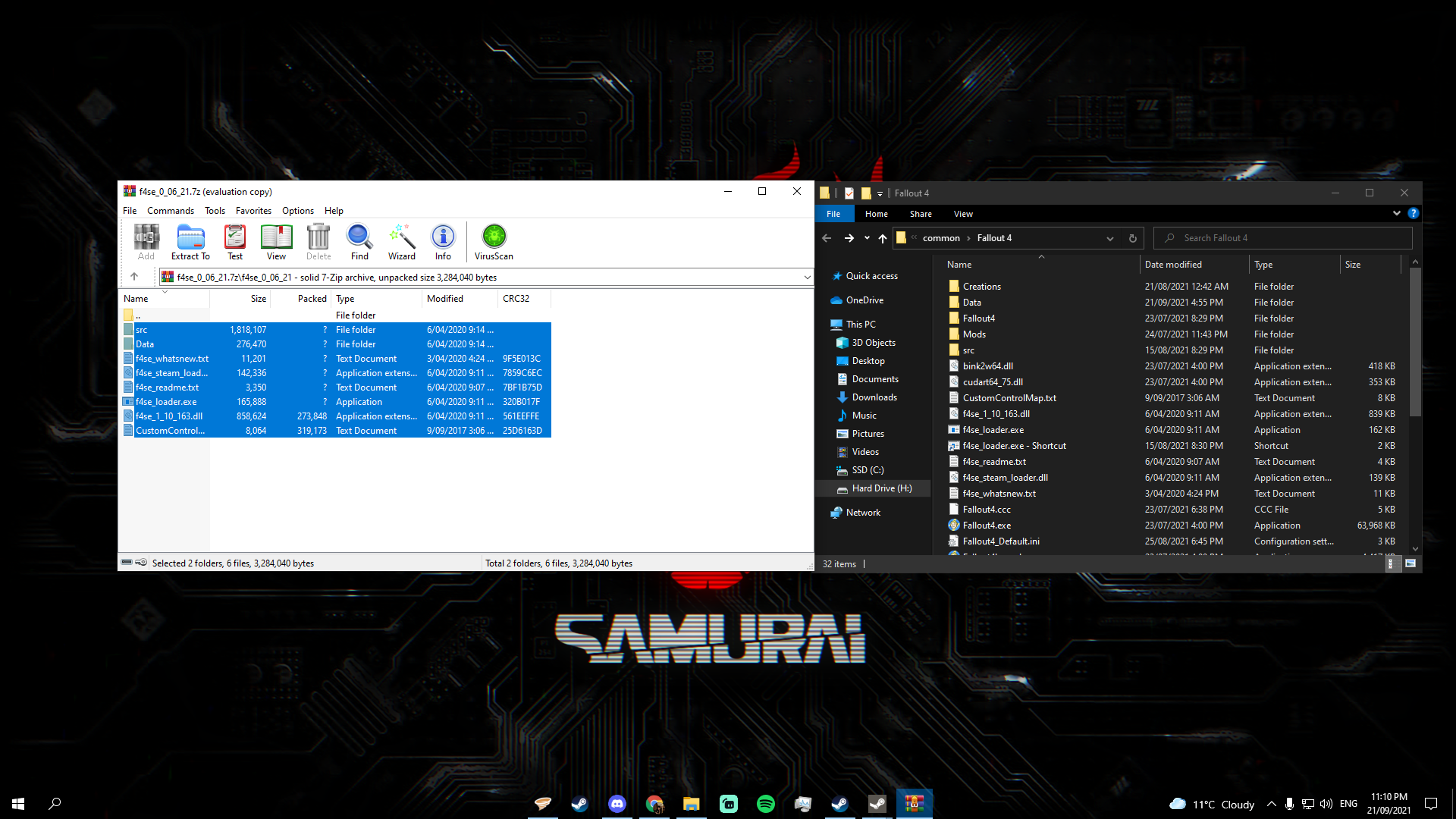Run VirusScan on the archive

(x=494, y=242)
